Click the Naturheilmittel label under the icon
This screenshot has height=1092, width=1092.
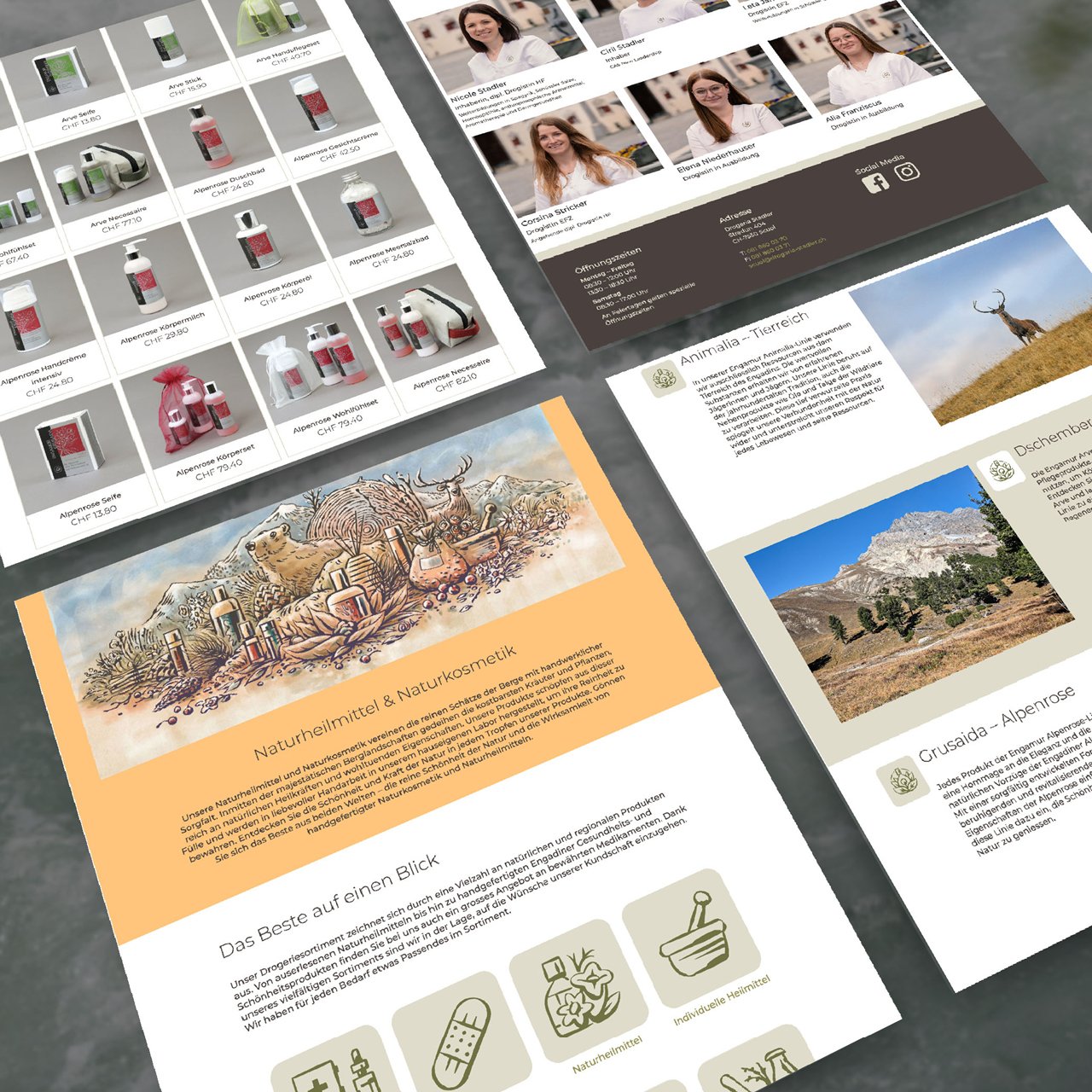click(x=607, y=1054)
